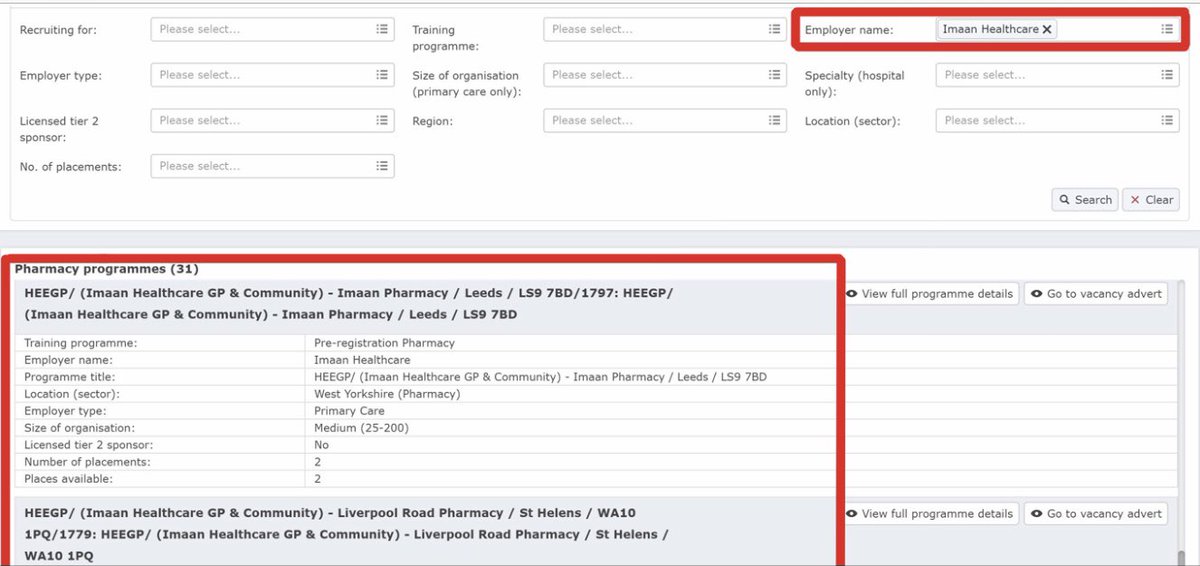The width and height of the screenshot is (1200, 566).
Task: Expand the Specialty (hospital only) dropdown
Action: pyautogui.click(x=1058, y=75)
